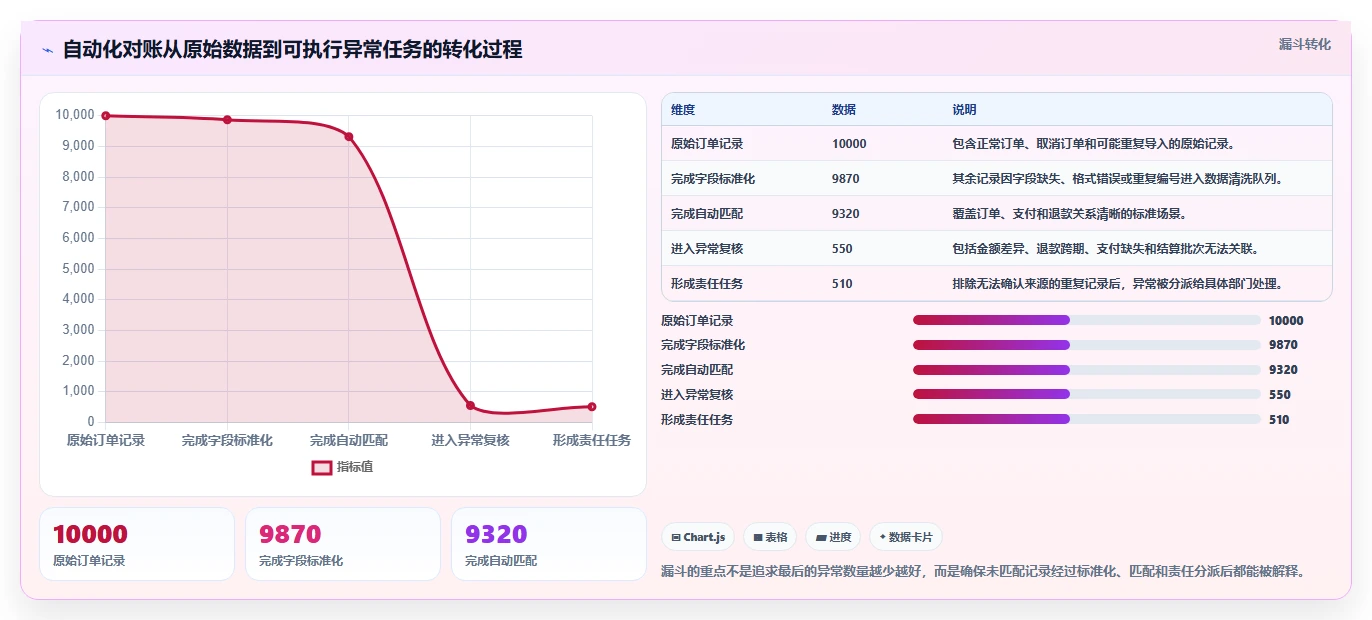
Task: Click the 形成责任任务 label in the progress list
Action: click(697, 420)
